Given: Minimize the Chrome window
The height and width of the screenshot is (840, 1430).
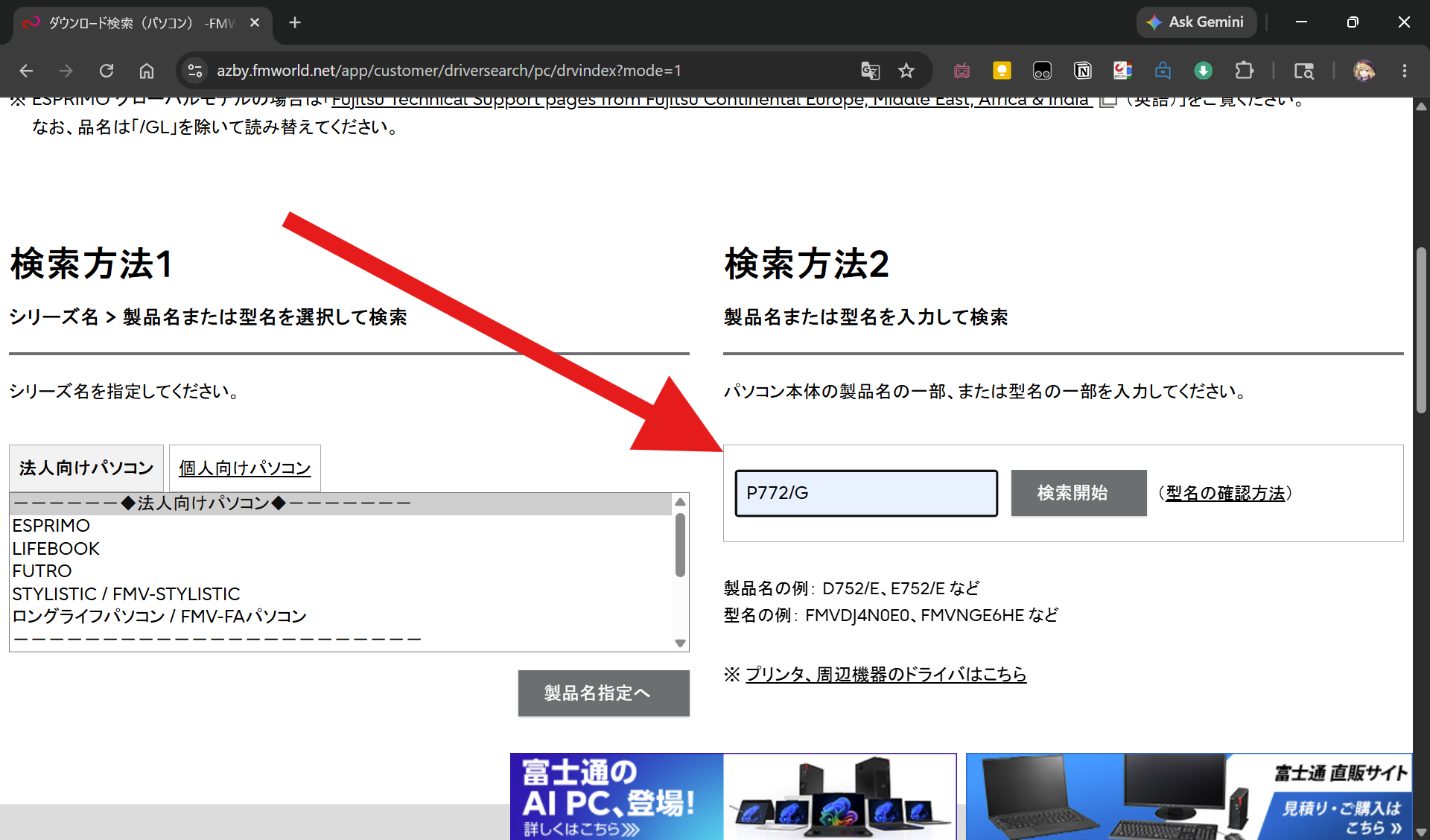Looking at the screenshot, I should pos(1301,22).
